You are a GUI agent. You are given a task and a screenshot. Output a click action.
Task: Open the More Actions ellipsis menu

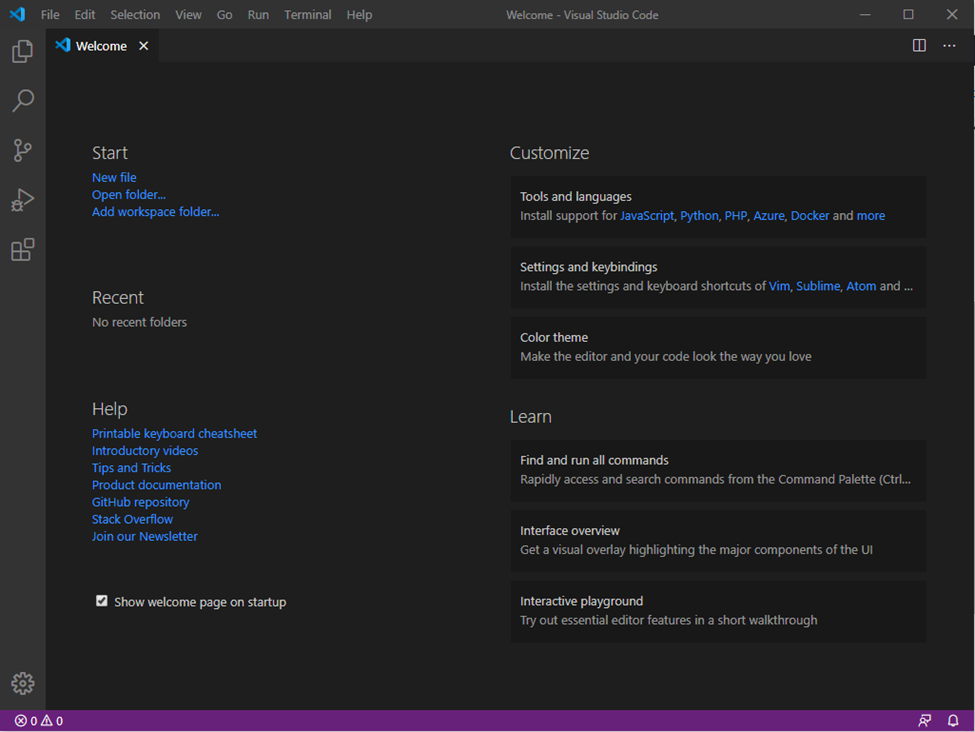click(x=949, y=45)
